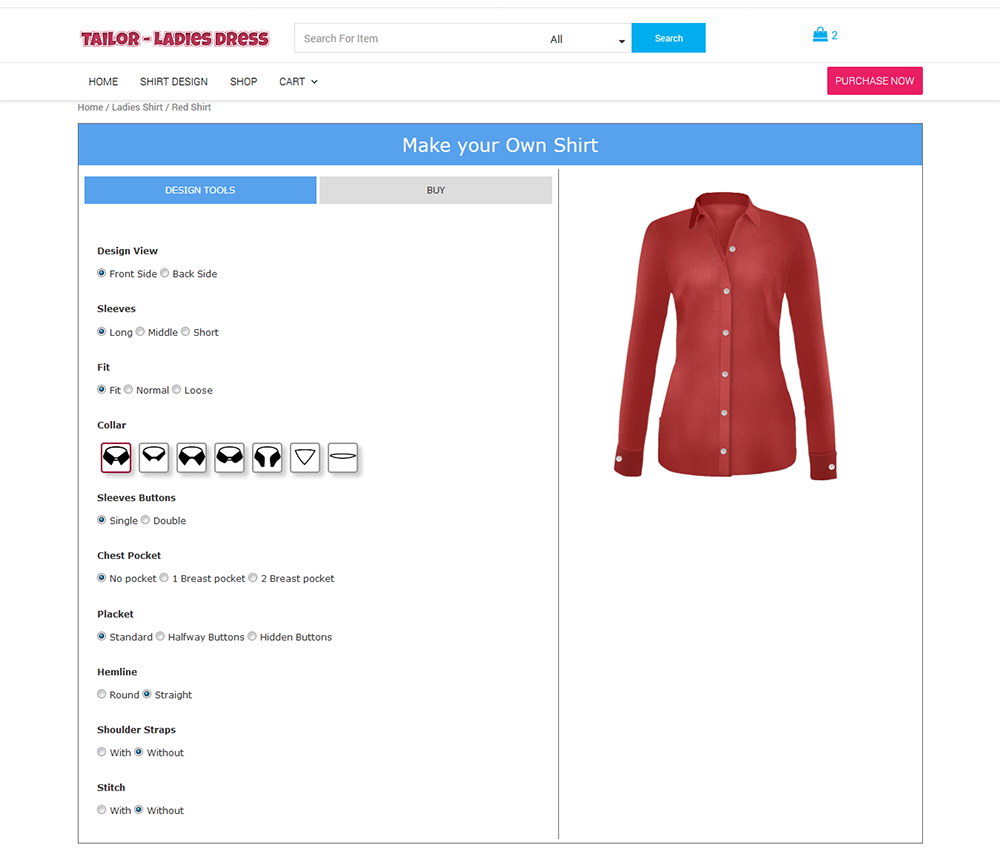Select the first collar style icon

[x=116, y=457]
